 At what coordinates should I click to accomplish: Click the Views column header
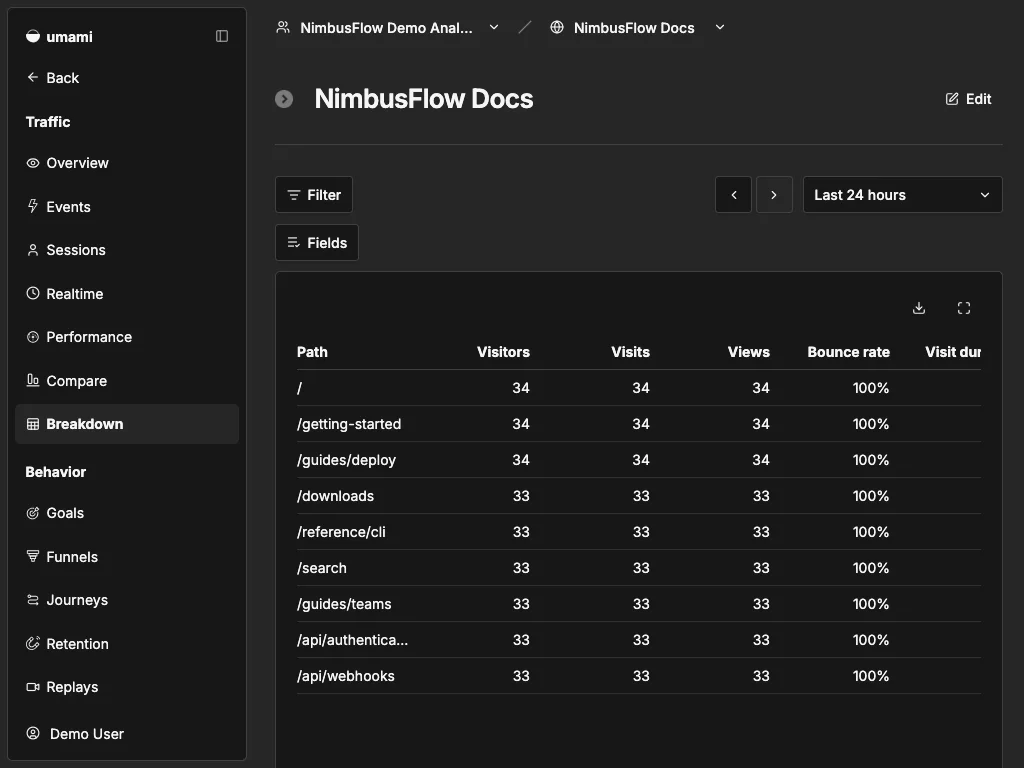pyautogui.click(x=749, y=352)
